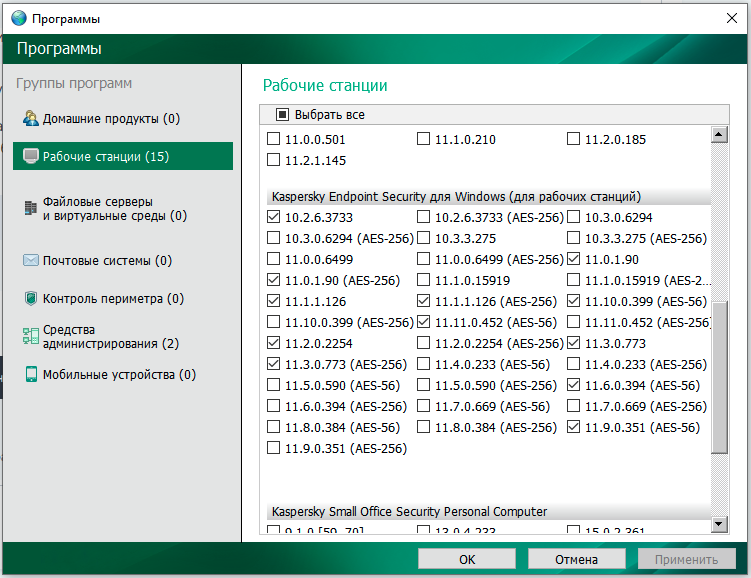Click the Средства администрирования icon
Viewport: 751px width, 578px height.
click(31, 336)
